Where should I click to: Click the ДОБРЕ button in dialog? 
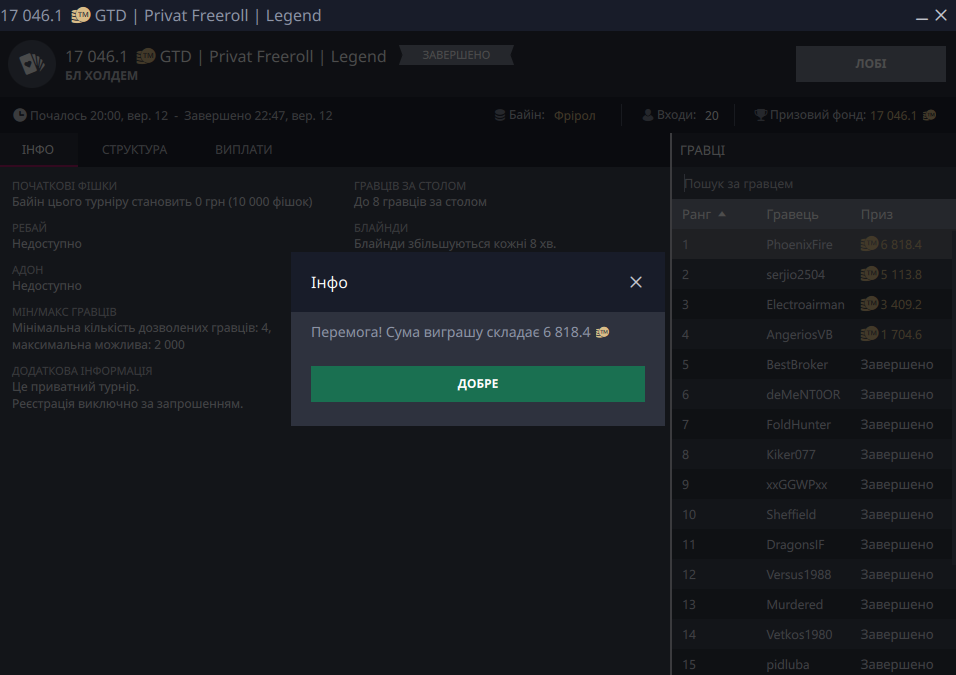point(477,384)
